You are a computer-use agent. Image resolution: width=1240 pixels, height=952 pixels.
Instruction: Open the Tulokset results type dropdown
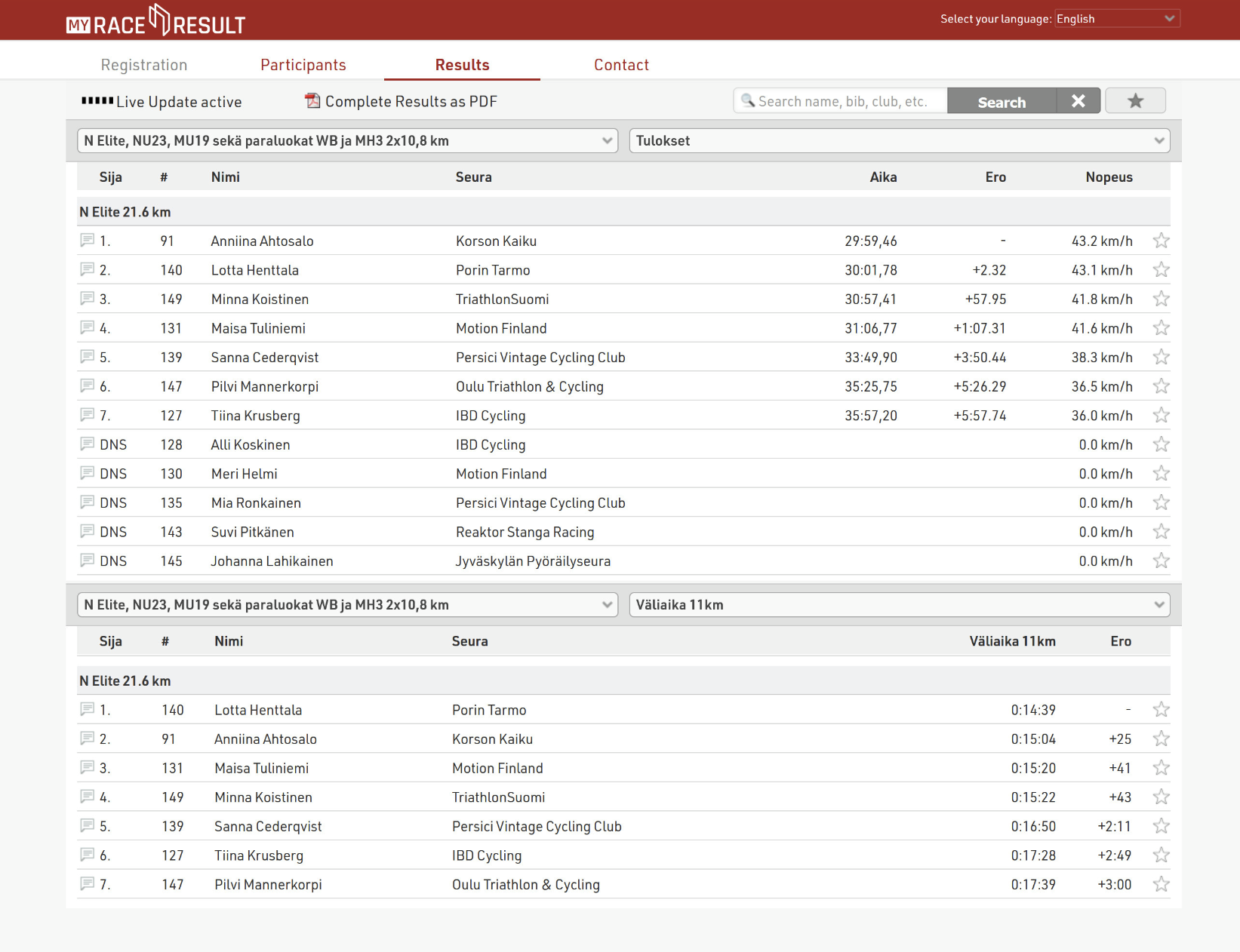tap(899, 141)
